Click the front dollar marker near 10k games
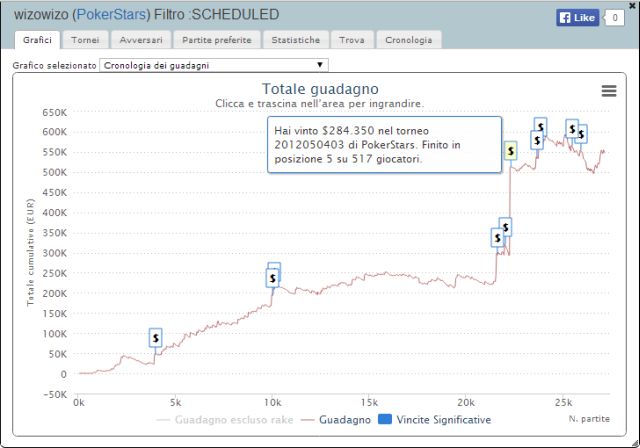Screen dimensions: 640x448 [x=272, y=278]
